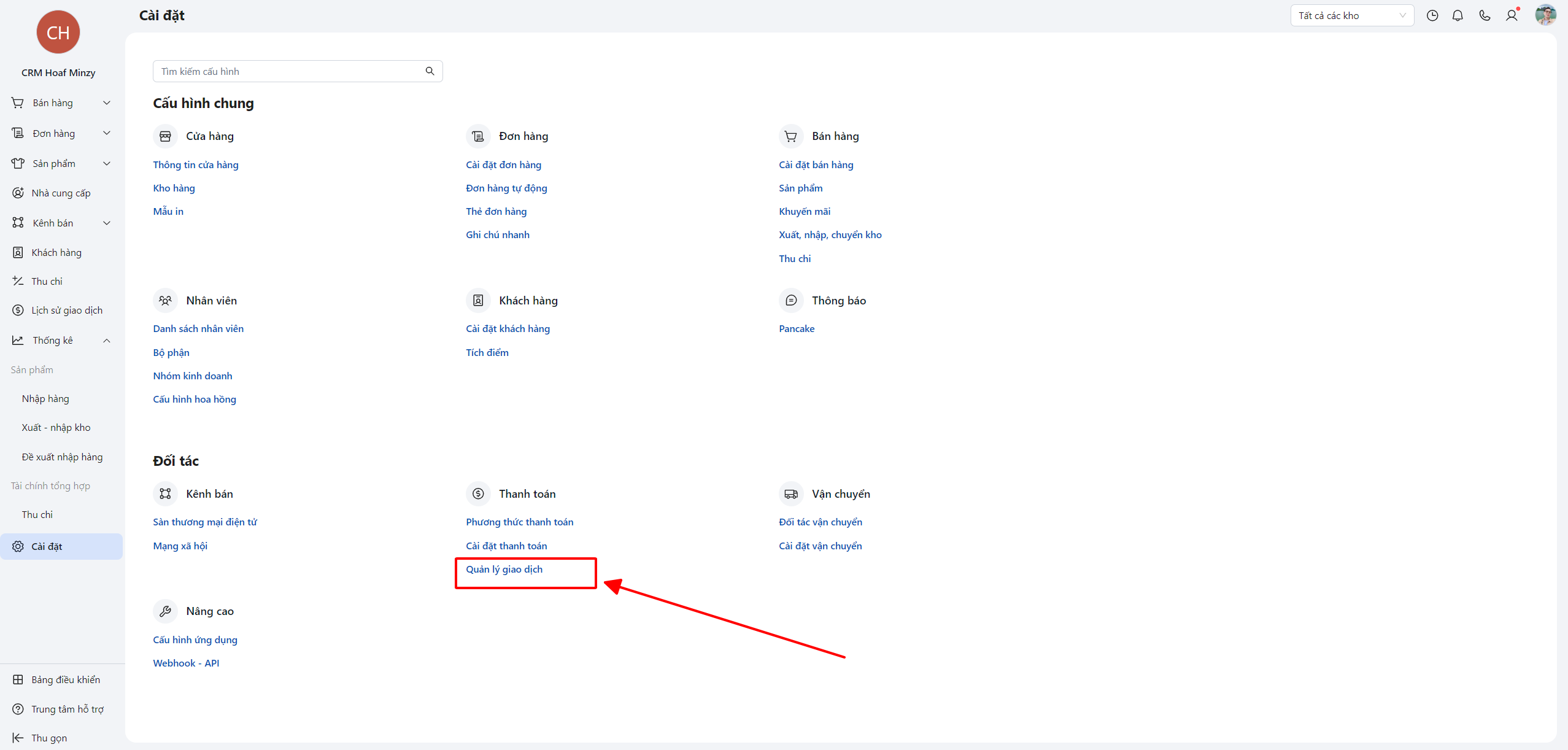Screen dimensions: 1568x750
Task: Open the Webhook - API link
Action: (186, 663)
